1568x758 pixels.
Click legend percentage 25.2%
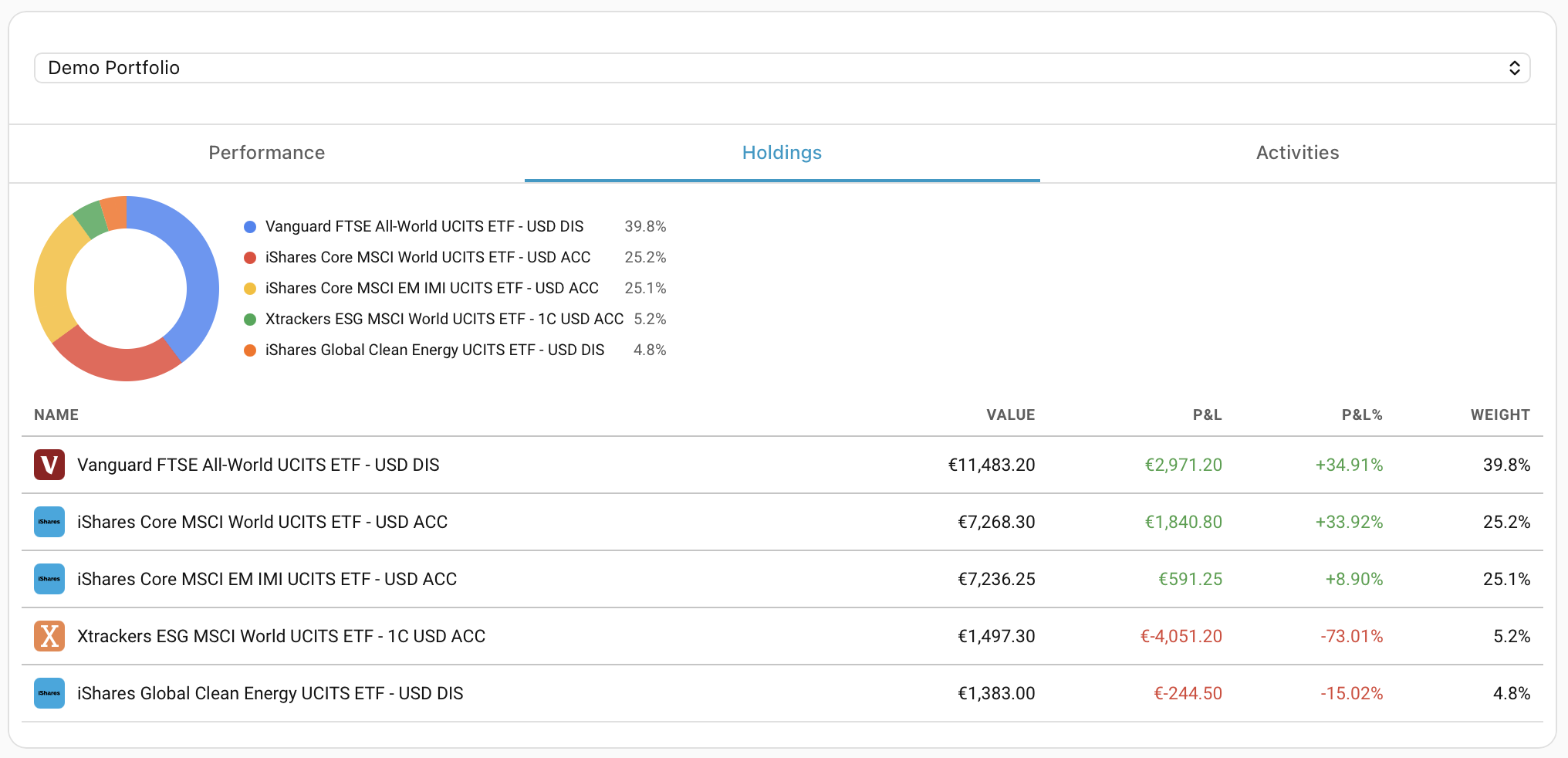(645, 258)
